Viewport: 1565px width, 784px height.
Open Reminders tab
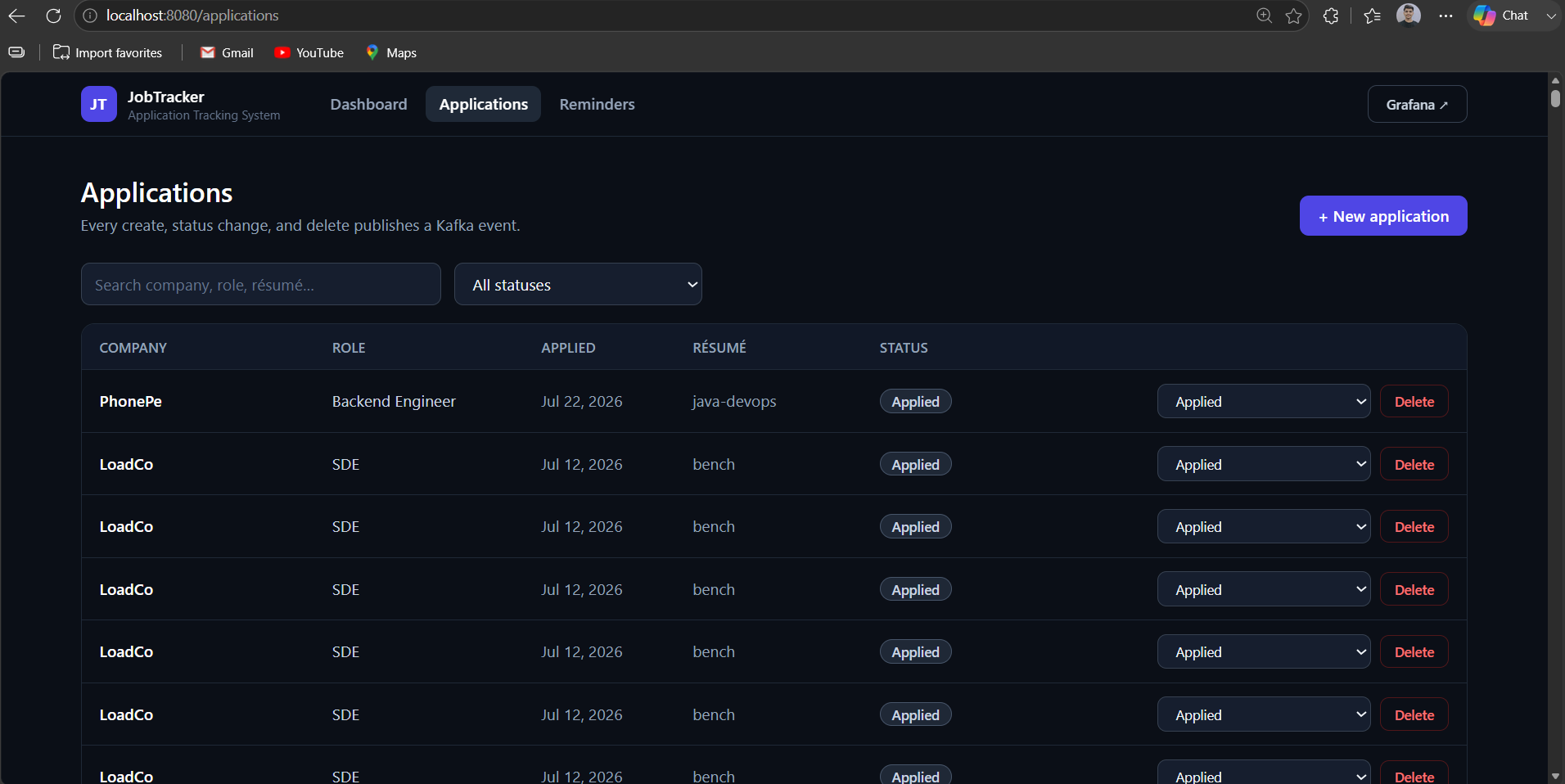[x=597, y=104]
